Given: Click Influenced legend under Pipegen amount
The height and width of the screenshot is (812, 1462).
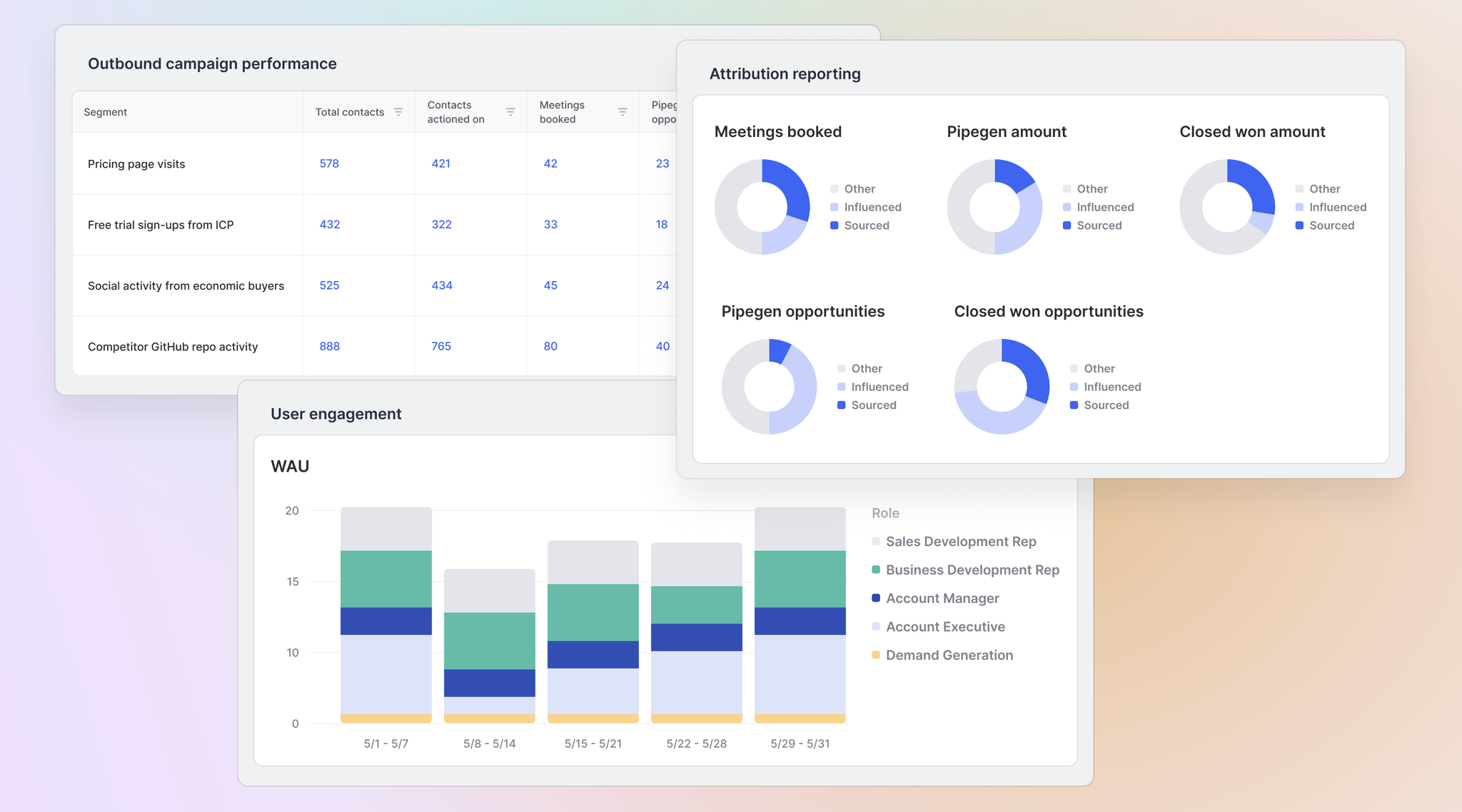Looking at the screenshot, I should 1104,207.
